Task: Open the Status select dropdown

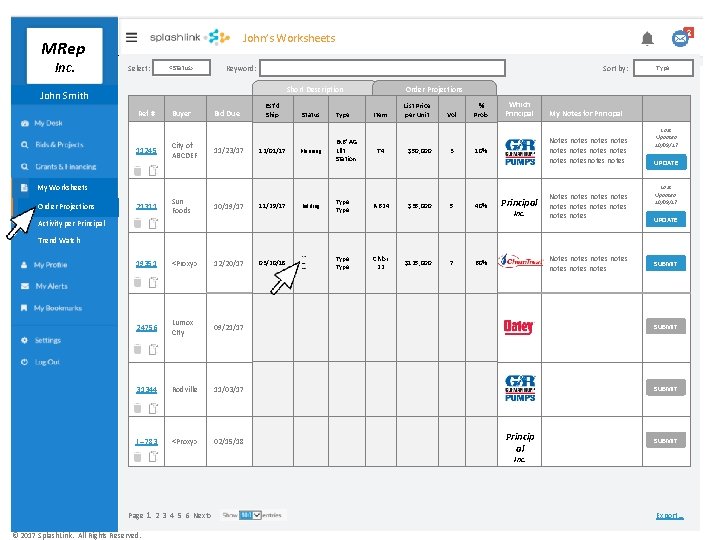Action: (x=181, y=68)
